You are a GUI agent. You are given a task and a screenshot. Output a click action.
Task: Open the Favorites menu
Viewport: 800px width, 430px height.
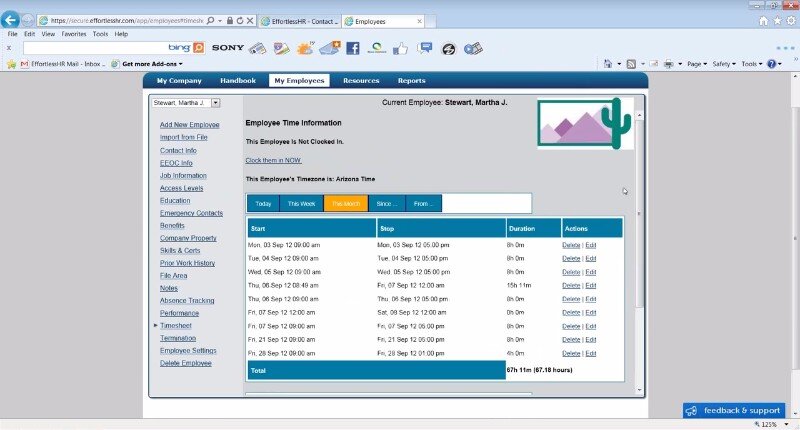pos(74,34)
